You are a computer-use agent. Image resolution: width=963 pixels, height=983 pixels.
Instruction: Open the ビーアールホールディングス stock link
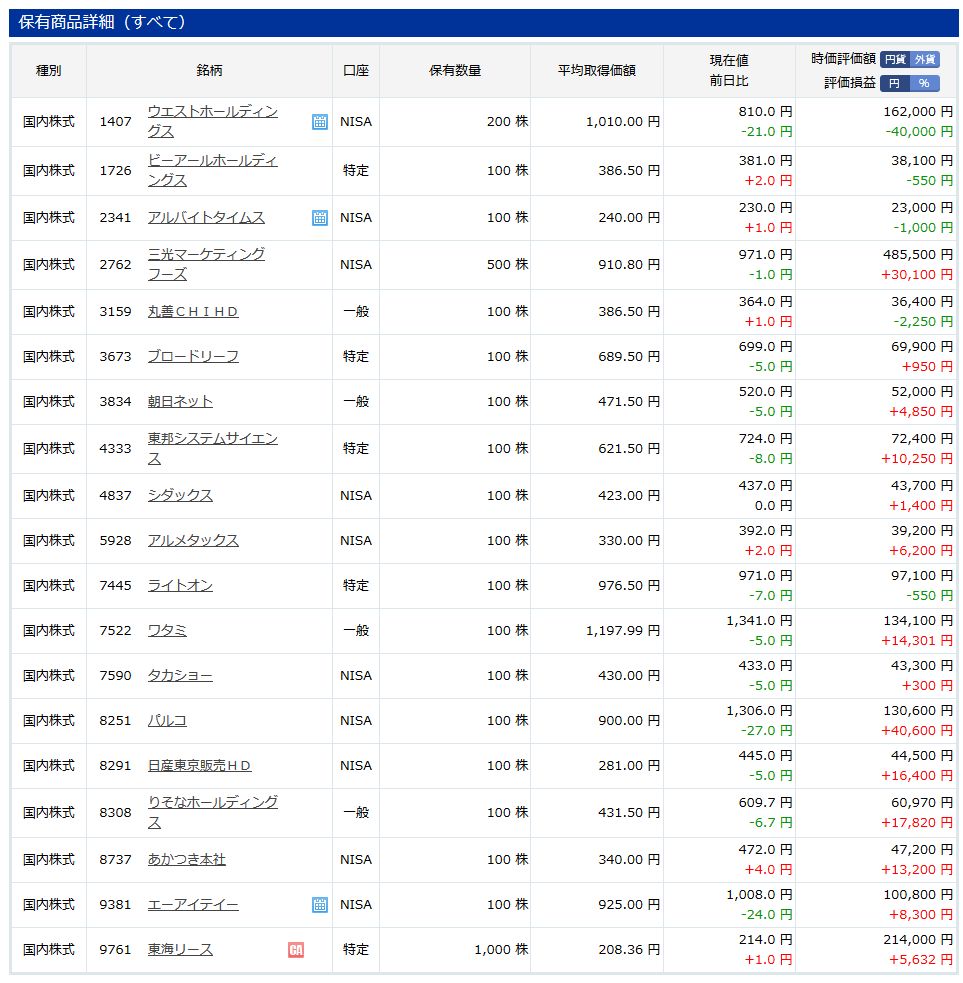pyautogui.click(x=213, y=171)
